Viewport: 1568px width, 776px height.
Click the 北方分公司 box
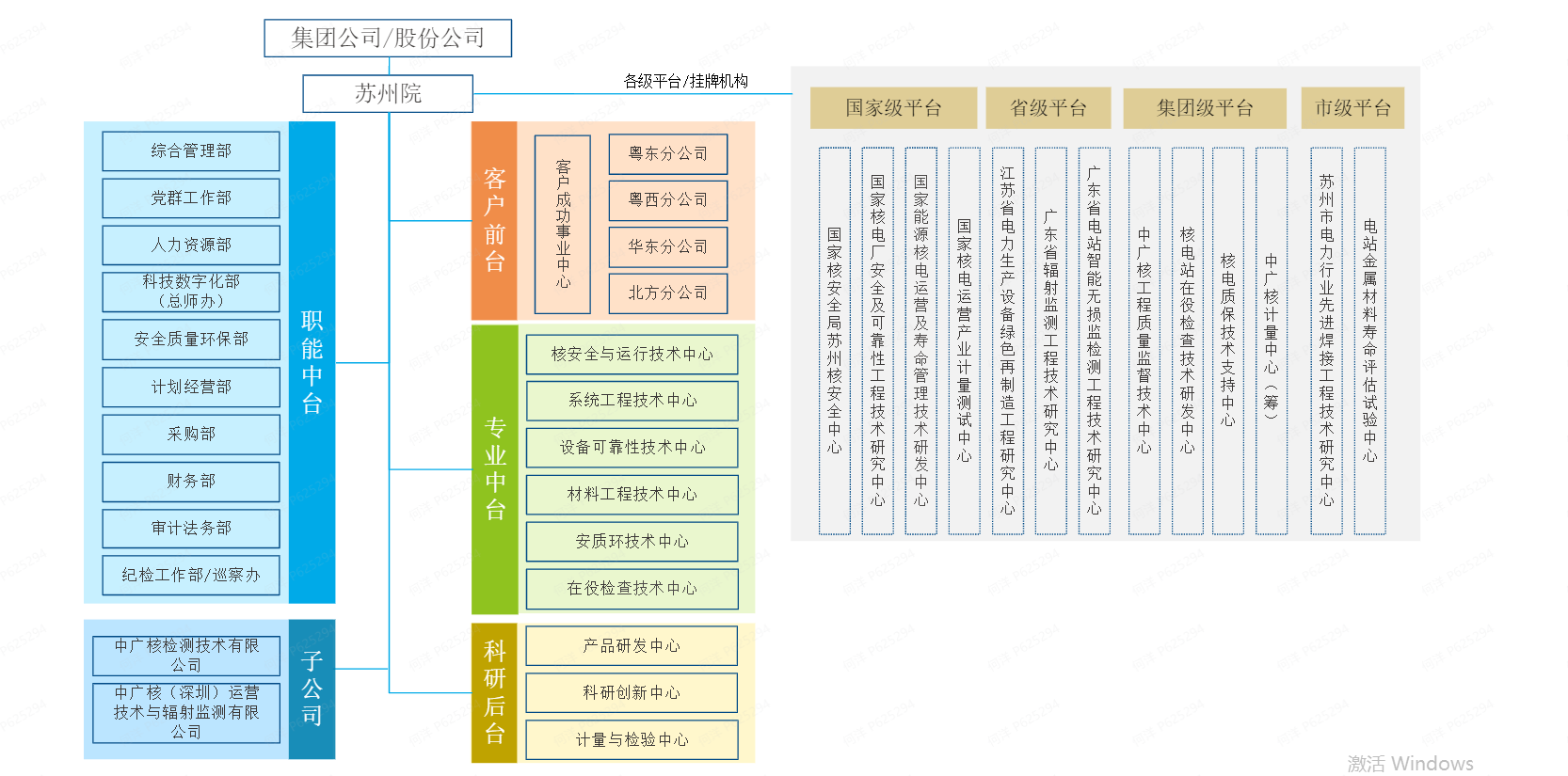pyautogui.click(x=668, y=293)
